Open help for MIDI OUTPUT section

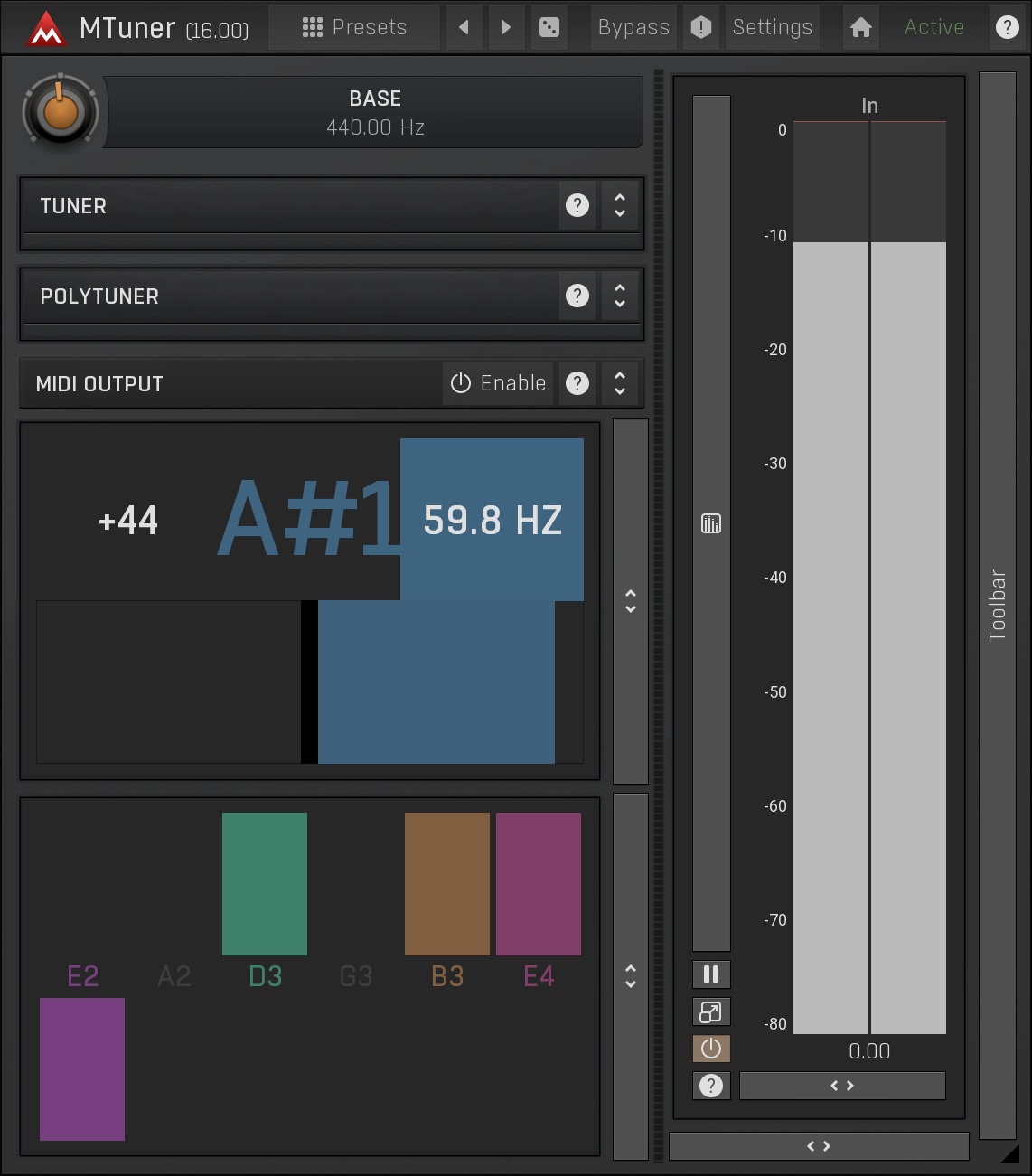click(577, 383)
